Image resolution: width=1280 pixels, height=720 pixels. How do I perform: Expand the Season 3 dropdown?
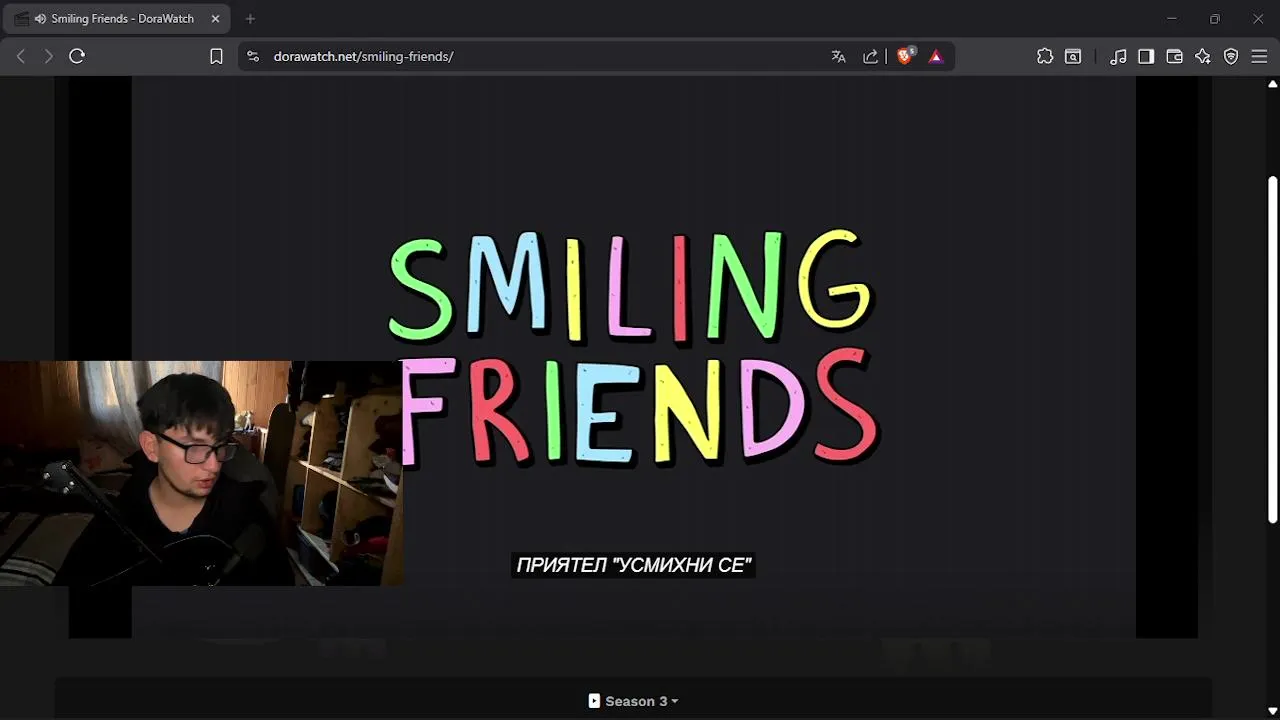point(633,701)
